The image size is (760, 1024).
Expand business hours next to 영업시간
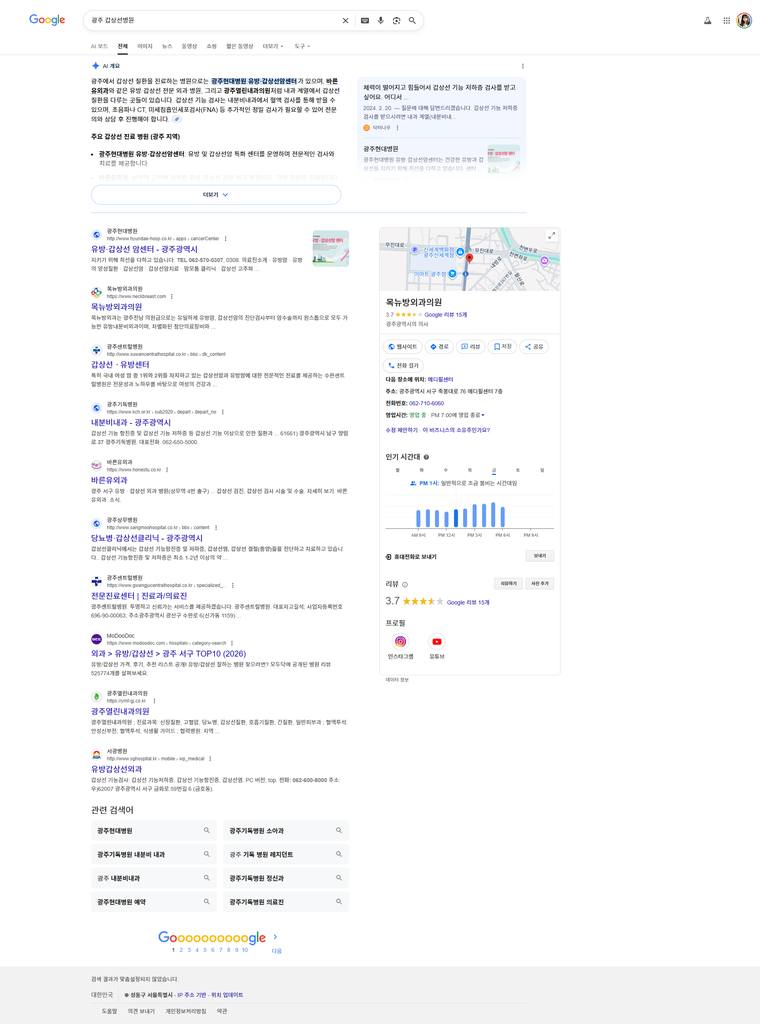tap(483, 415)
